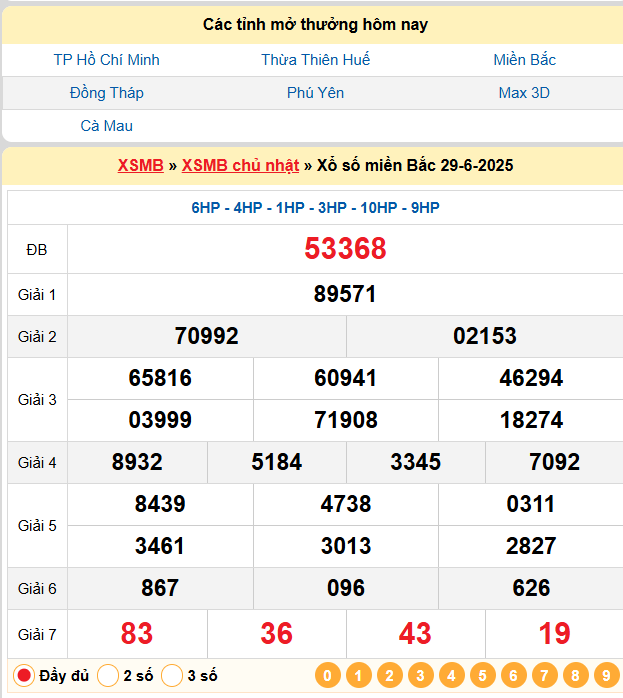
Task: Click the digit 2 filter circle
Action: pos(389,675)
